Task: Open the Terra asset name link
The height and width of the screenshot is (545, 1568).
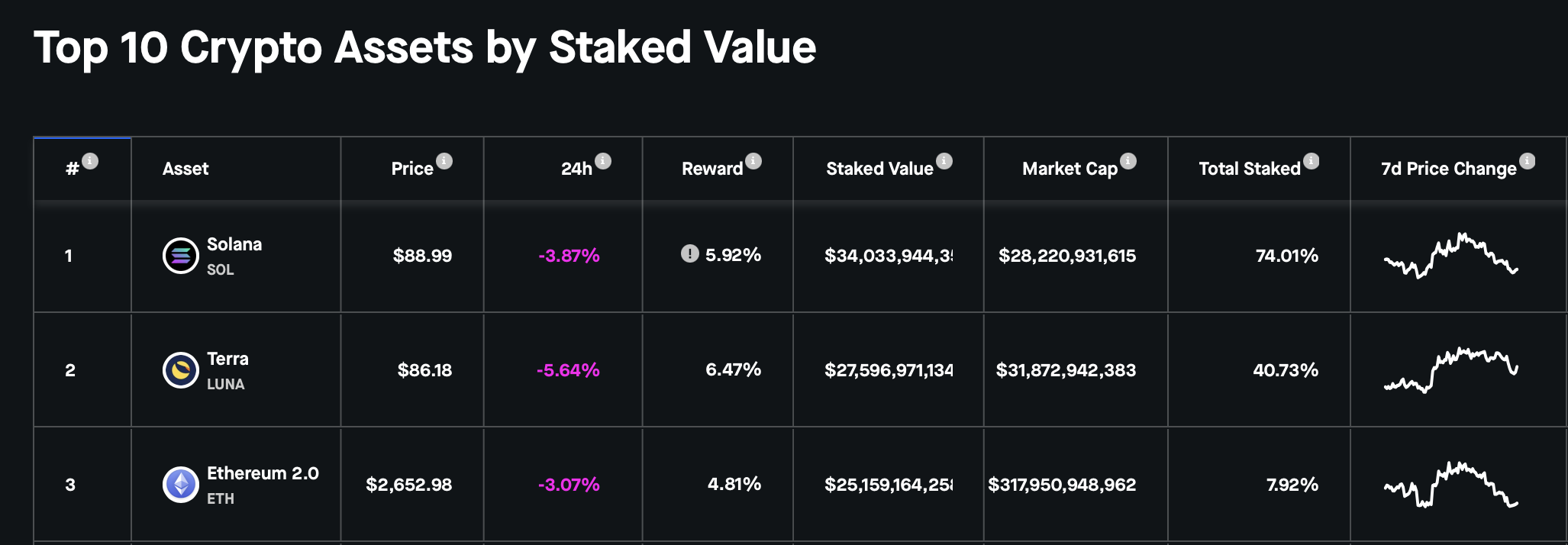Action: [227, 359]
